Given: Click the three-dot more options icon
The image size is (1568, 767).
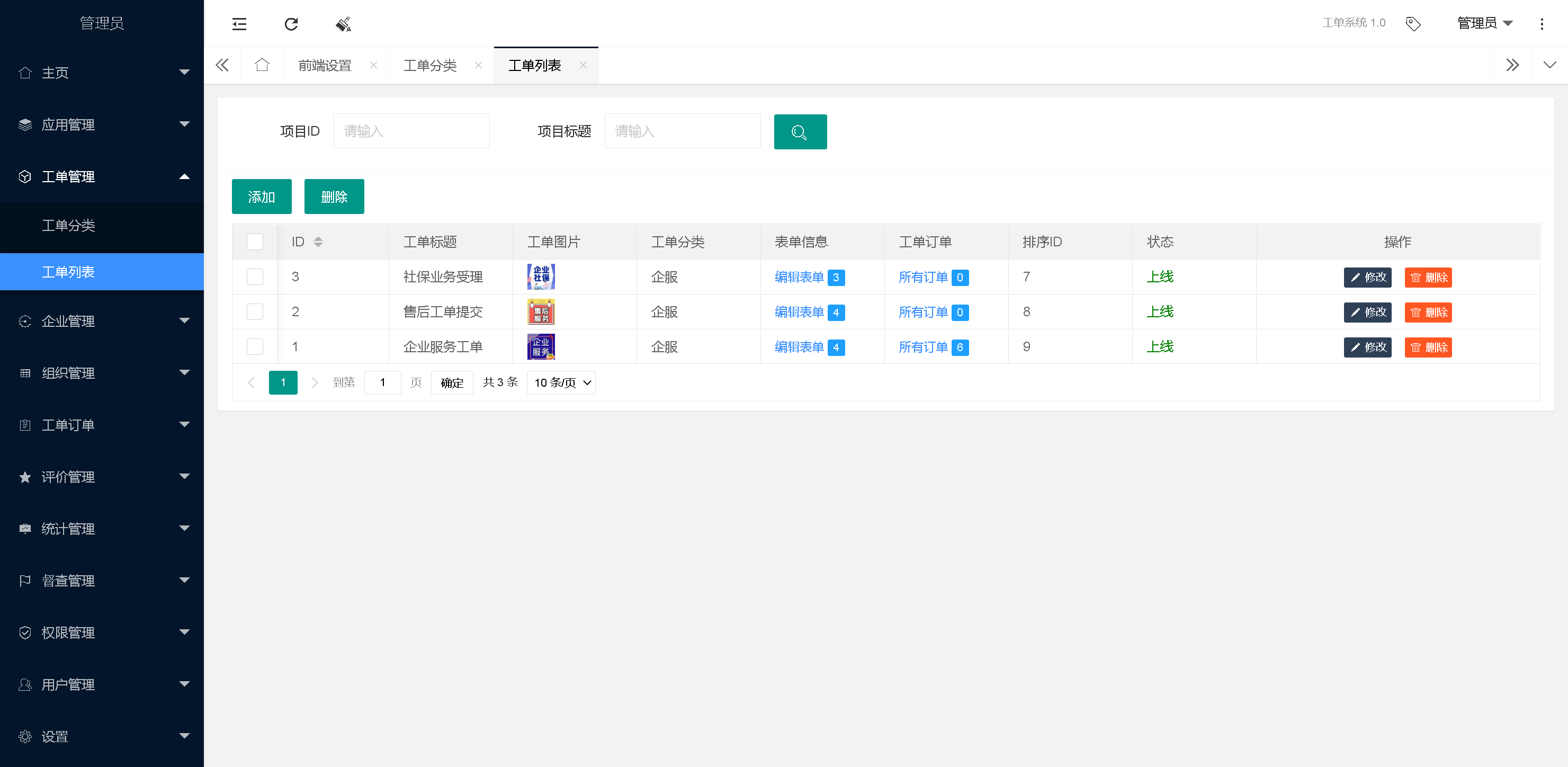Looking at the screenshot, I should [x=1541, y=24].
